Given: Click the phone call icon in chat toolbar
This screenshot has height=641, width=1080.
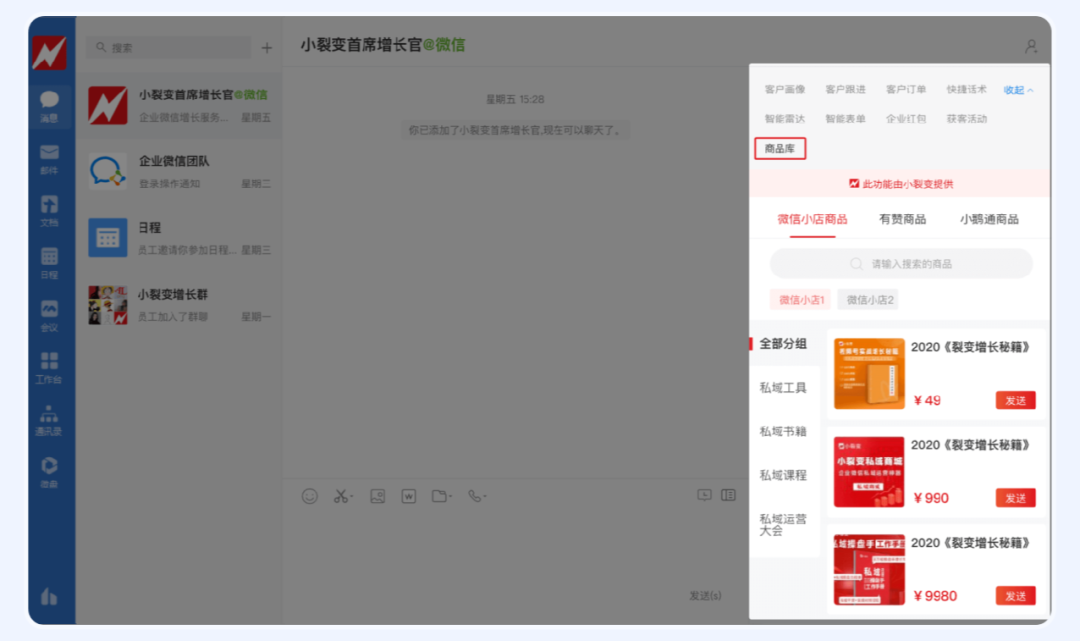Looking at the screenshot, I should pyautogui.click(x=475, y=495).
